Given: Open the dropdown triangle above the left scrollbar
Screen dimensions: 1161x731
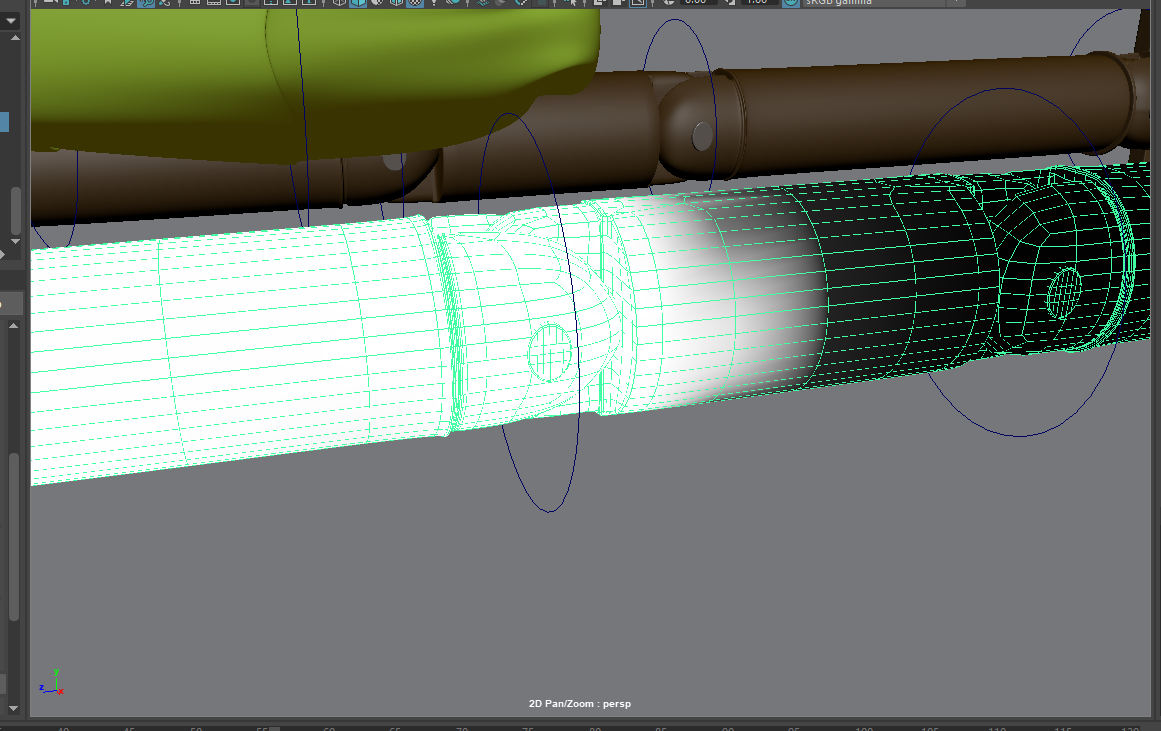Looking at the screenshot, I should (x=11, y=21).
